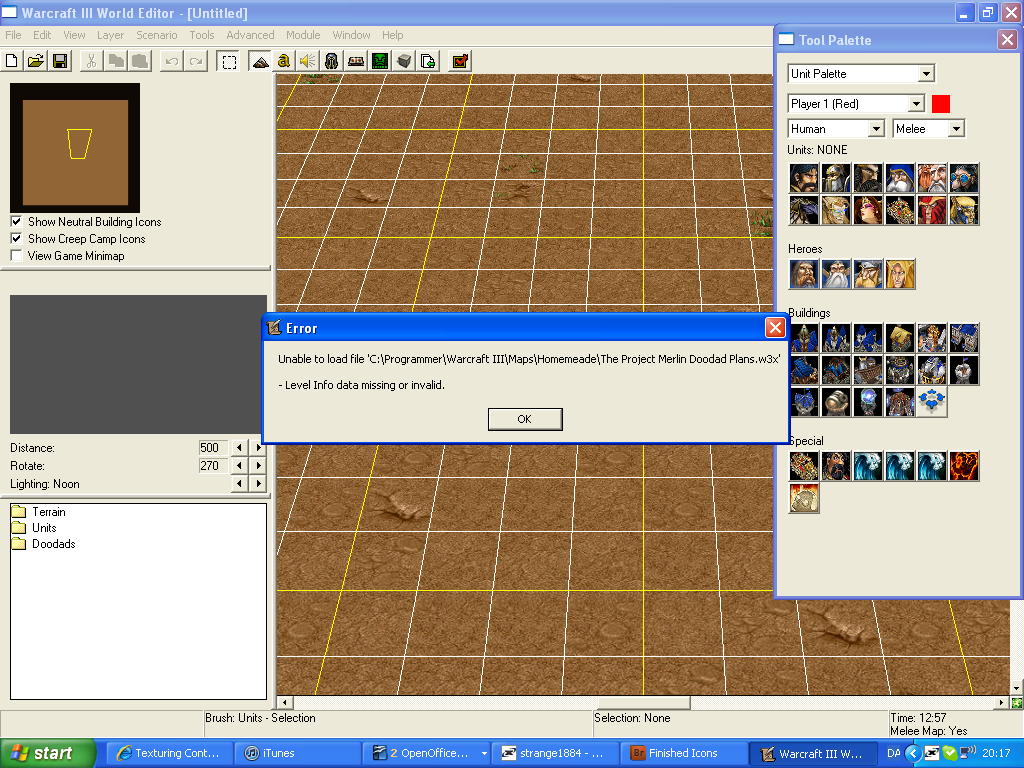Image resolution: width=1024 pixels, height=768 pixels.
Task: Select the Flying Machine pilot icon
Action: [x=964, y=178]
